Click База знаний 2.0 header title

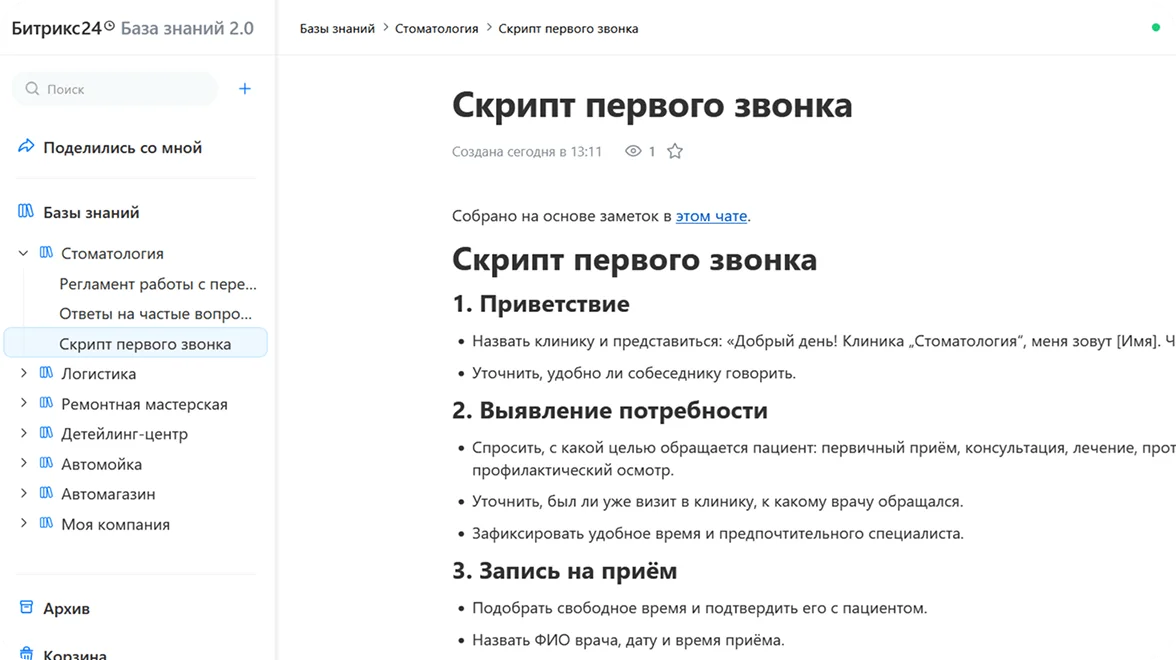click(x=187, y=28)
